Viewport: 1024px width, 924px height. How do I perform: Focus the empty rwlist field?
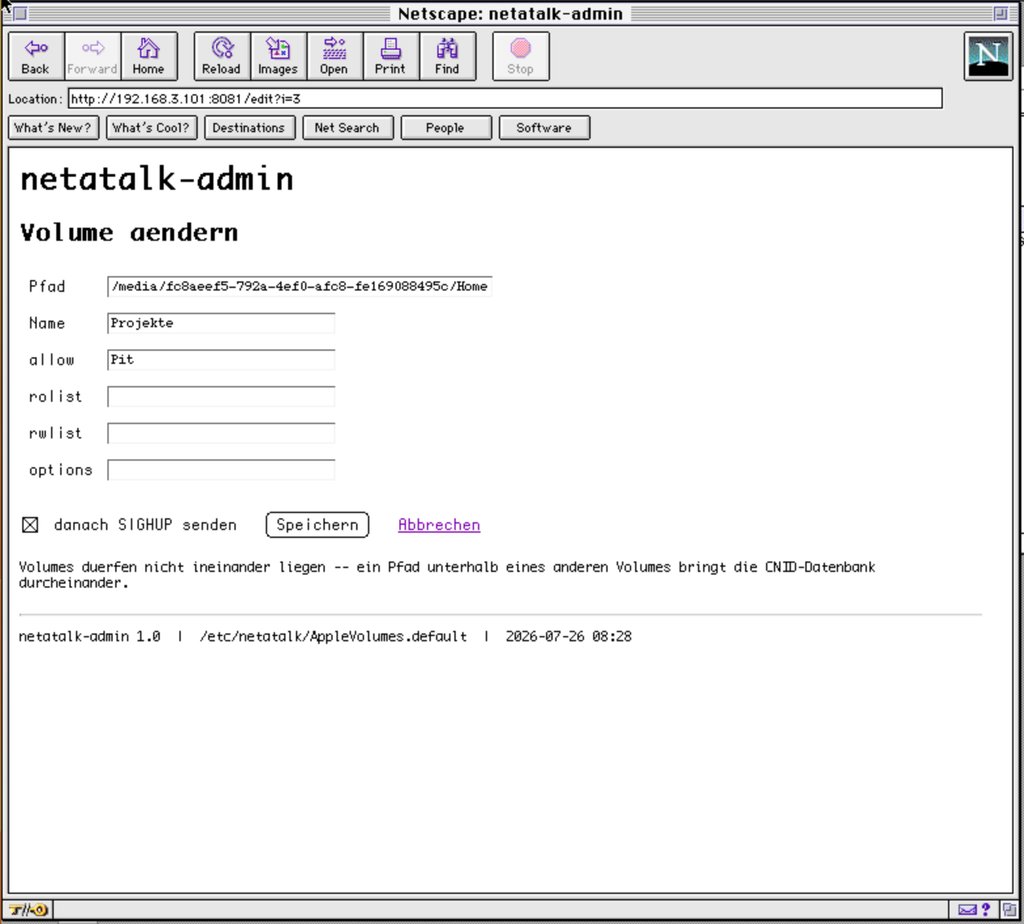(x=221, y=433)
